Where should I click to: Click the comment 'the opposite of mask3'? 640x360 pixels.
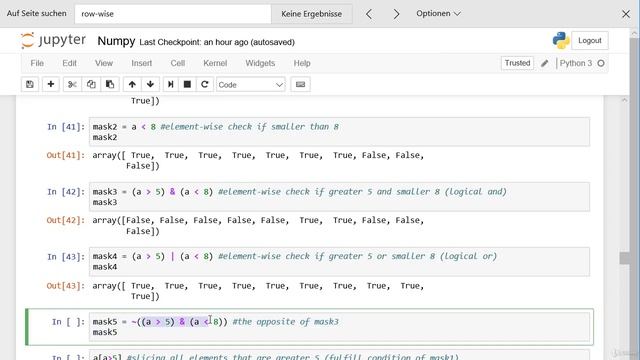click(x=286, y=322)
